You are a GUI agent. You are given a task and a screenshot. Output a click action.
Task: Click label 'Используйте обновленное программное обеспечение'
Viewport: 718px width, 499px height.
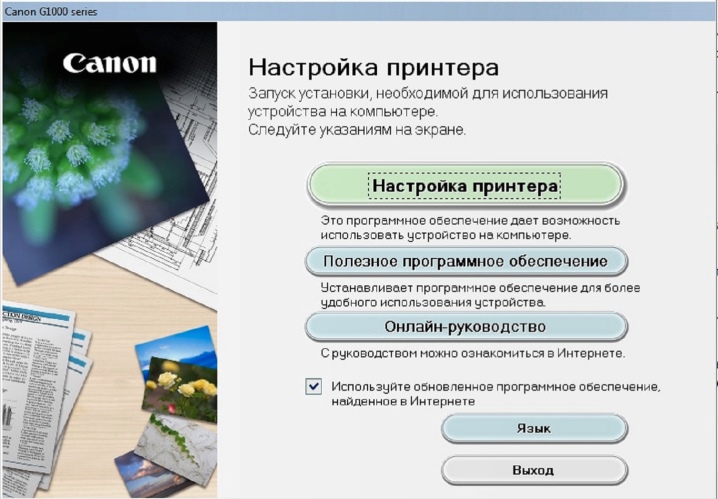[496, 387]
